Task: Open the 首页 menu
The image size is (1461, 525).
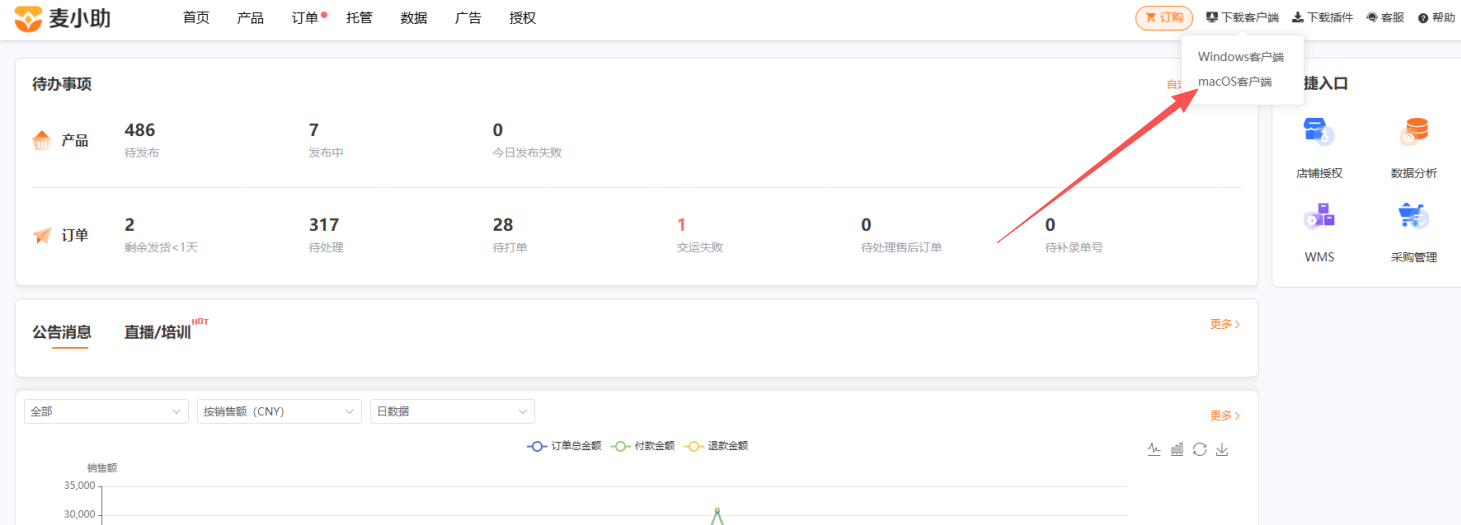Action: tap(196, 17)
